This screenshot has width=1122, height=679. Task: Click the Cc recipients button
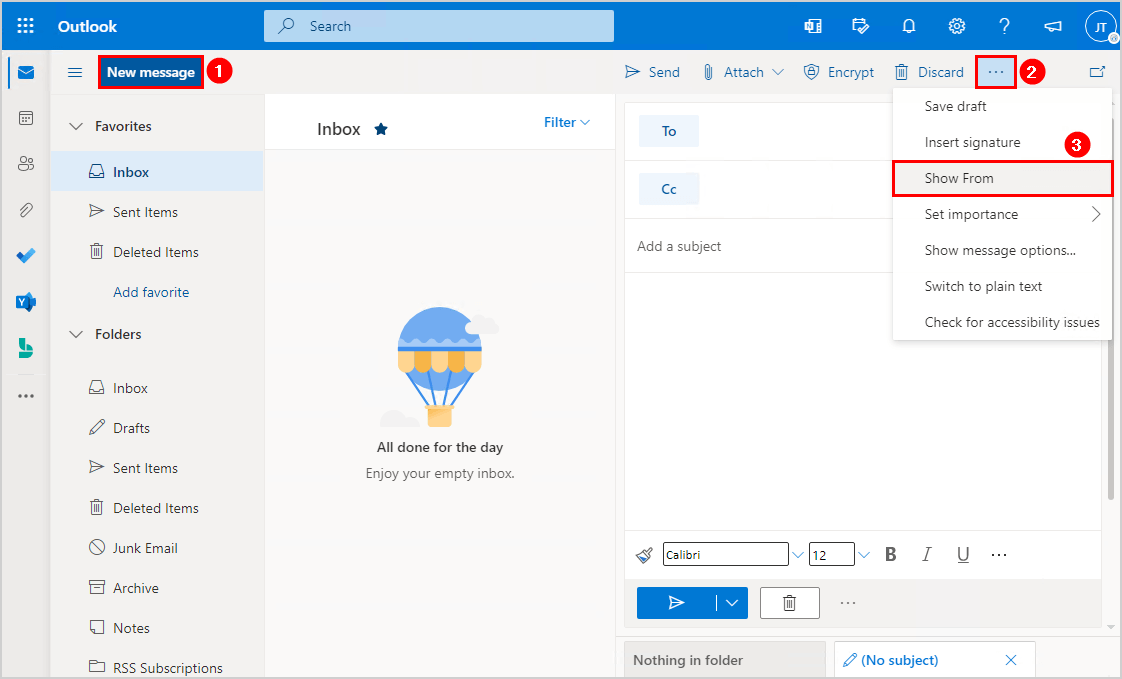(x=669, y=189)
